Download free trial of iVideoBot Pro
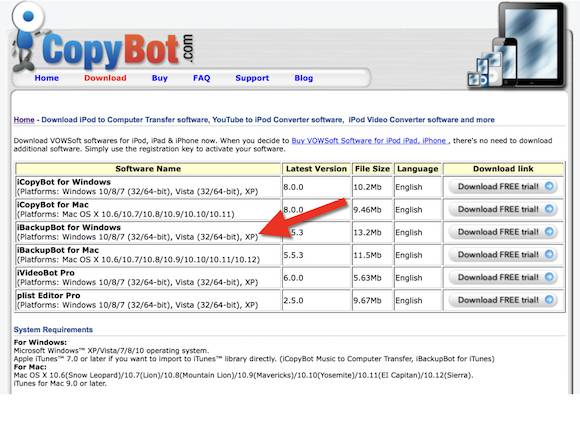The image size is (580, 435). tap(503, 277)
